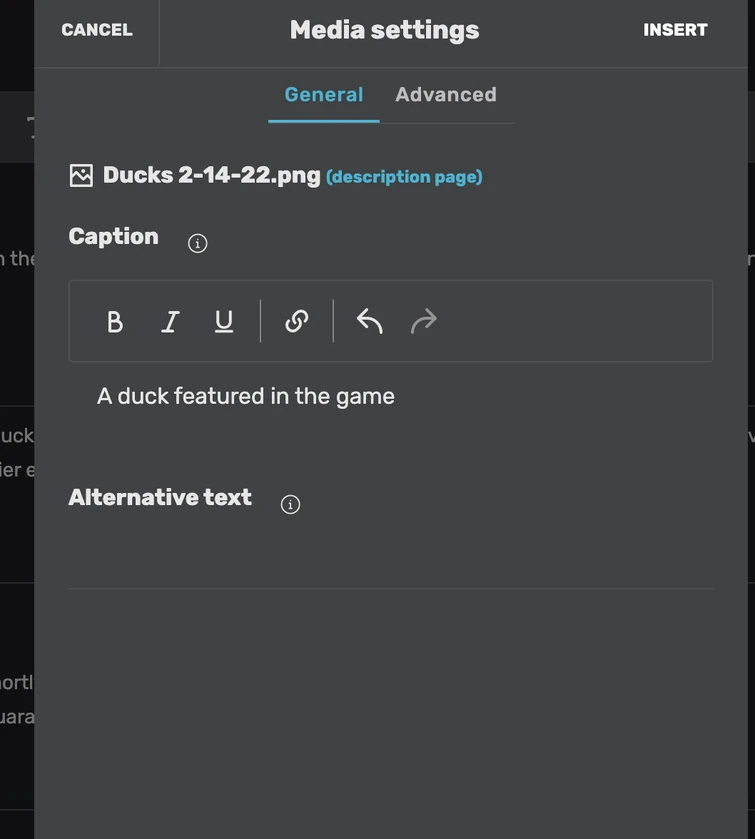Click the image file icon beside Ducks
Image resolution: width=755 pixels, height=839 pixels.
click(81, 176)
